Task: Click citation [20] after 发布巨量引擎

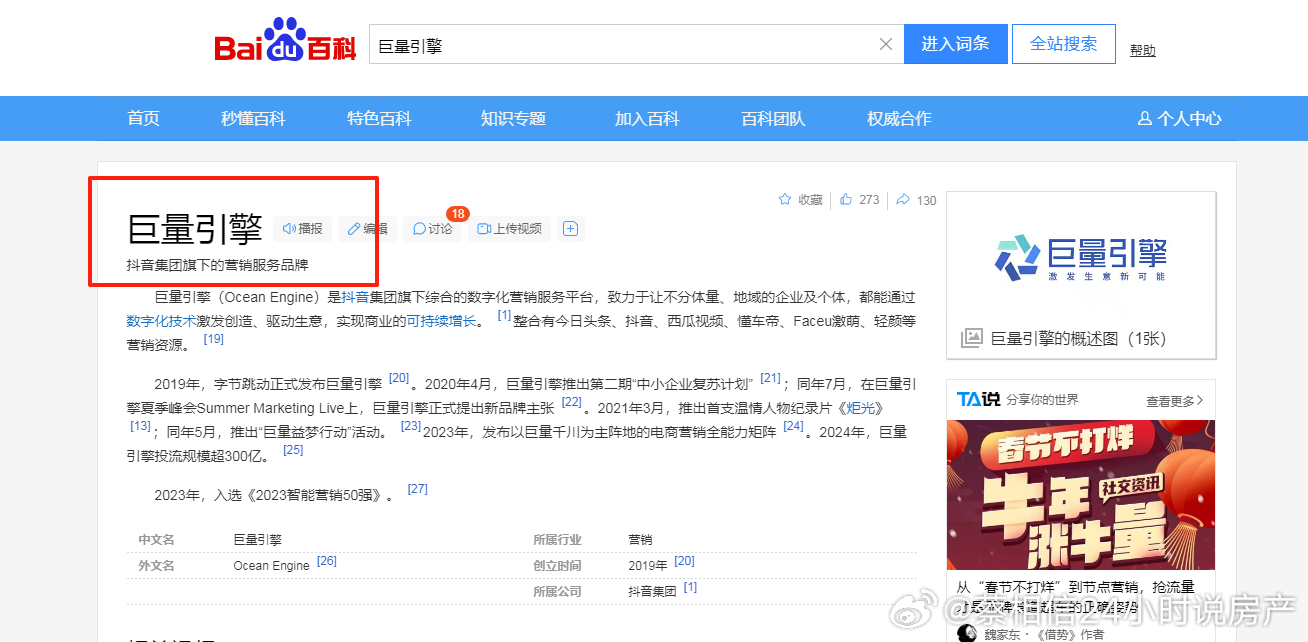Action: click(399, 378)
